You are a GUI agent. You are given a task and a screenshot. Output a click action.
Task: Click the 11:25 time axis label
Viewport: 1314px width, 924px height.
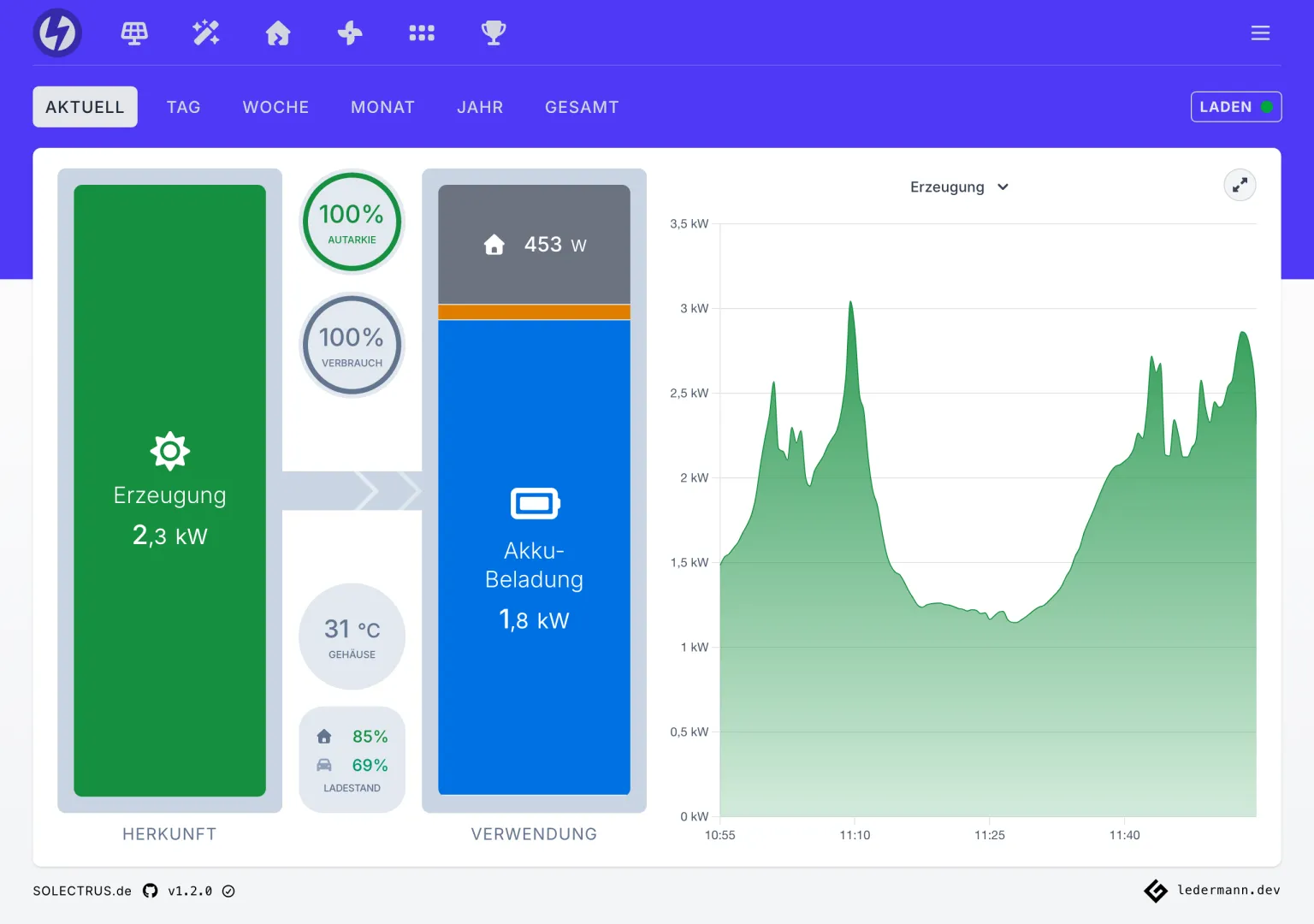pyautogui.click(x=990, y=835)
